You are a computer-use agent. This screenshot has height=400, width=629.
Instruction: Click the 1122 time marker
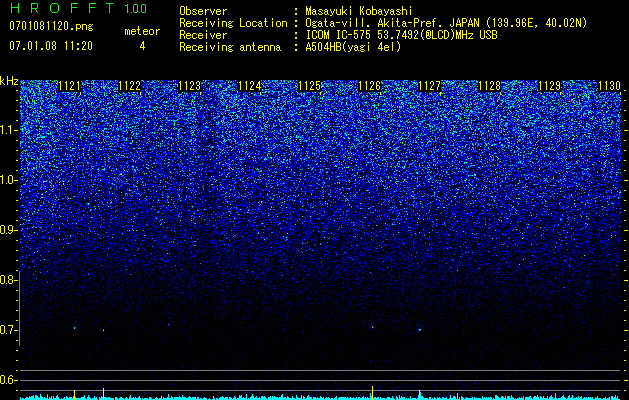[130, 86]
